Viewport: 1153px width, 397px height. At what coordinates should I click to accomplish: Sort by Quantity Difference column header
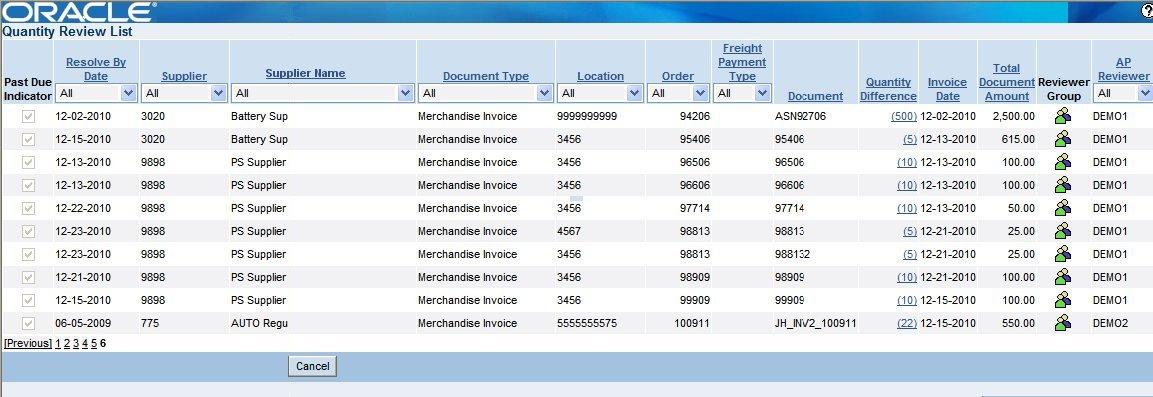(888, 89)
